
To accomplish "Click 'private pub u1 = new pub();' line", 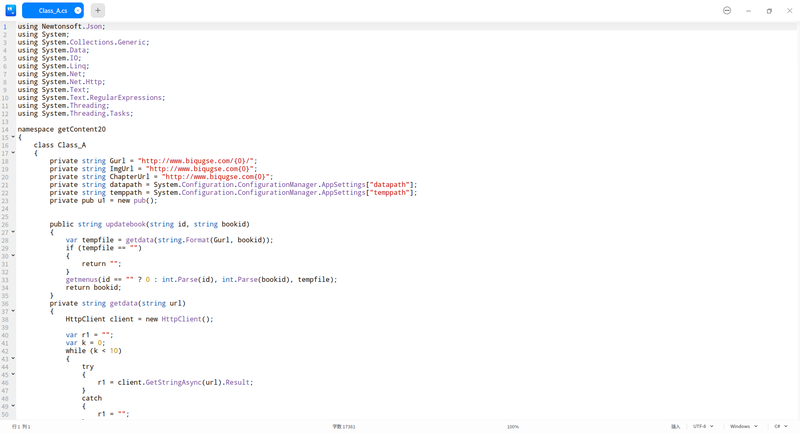I will click(104, 200).
